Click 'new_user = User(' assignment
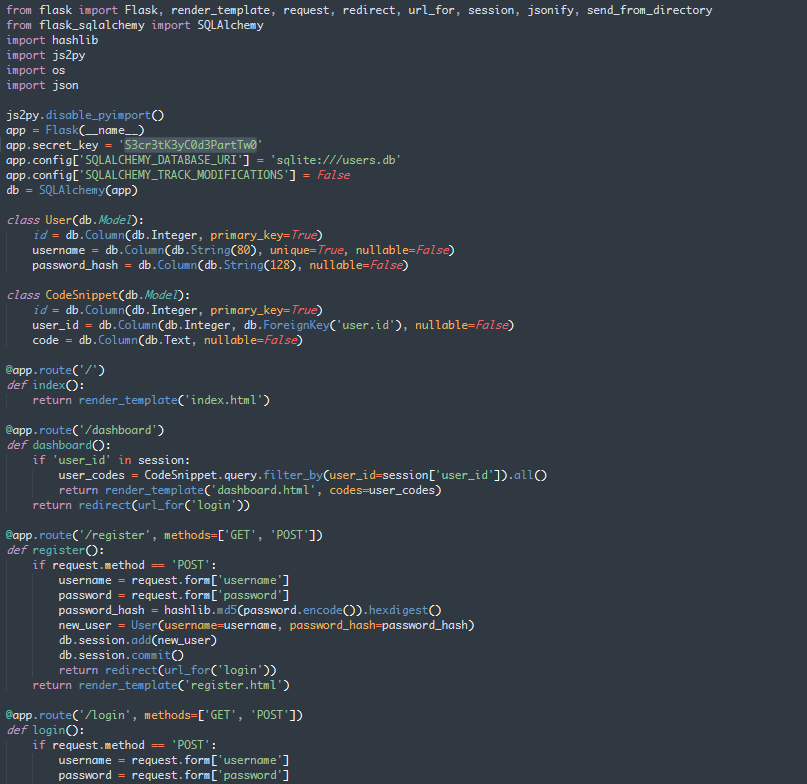Viewport: 807px width, 784px height. [111, 625]
